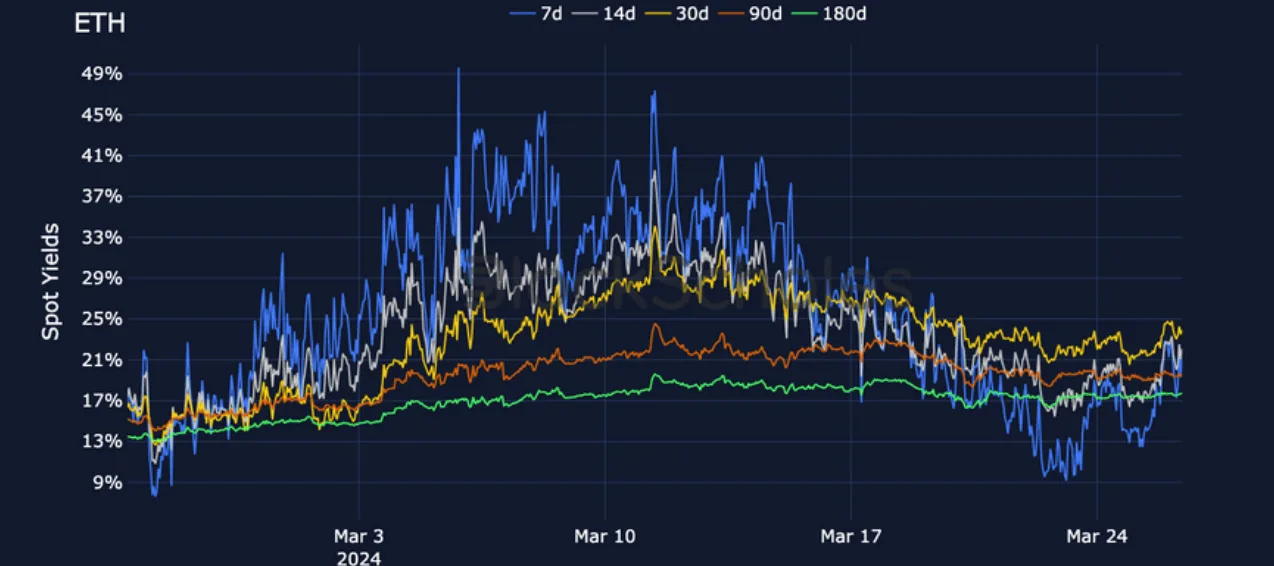1274x566 pixels.
Task: Click the 37% y-axis tick label
Action: (x=103, y=197)
